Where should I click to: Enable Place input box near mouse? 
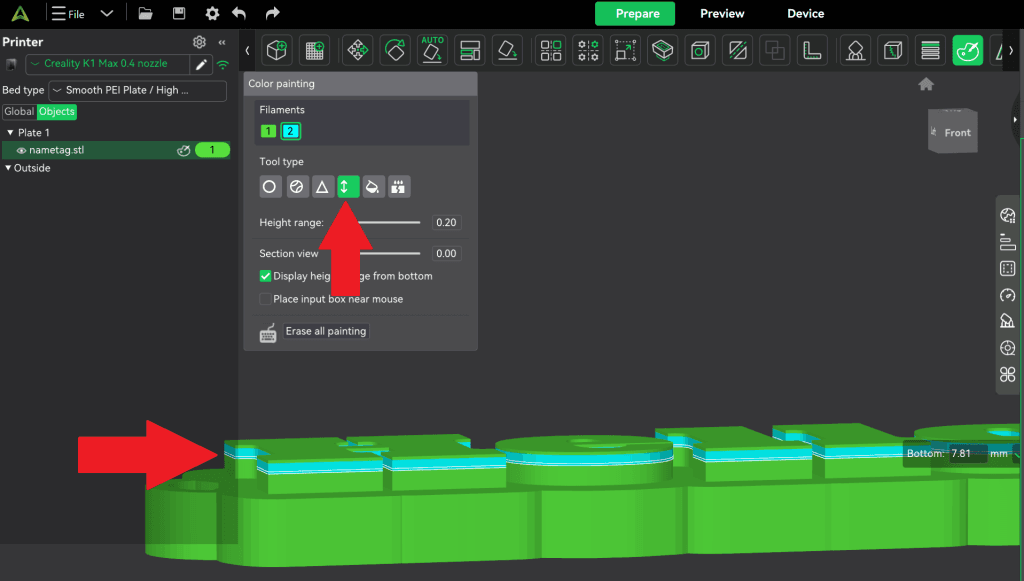pos(266,299)
